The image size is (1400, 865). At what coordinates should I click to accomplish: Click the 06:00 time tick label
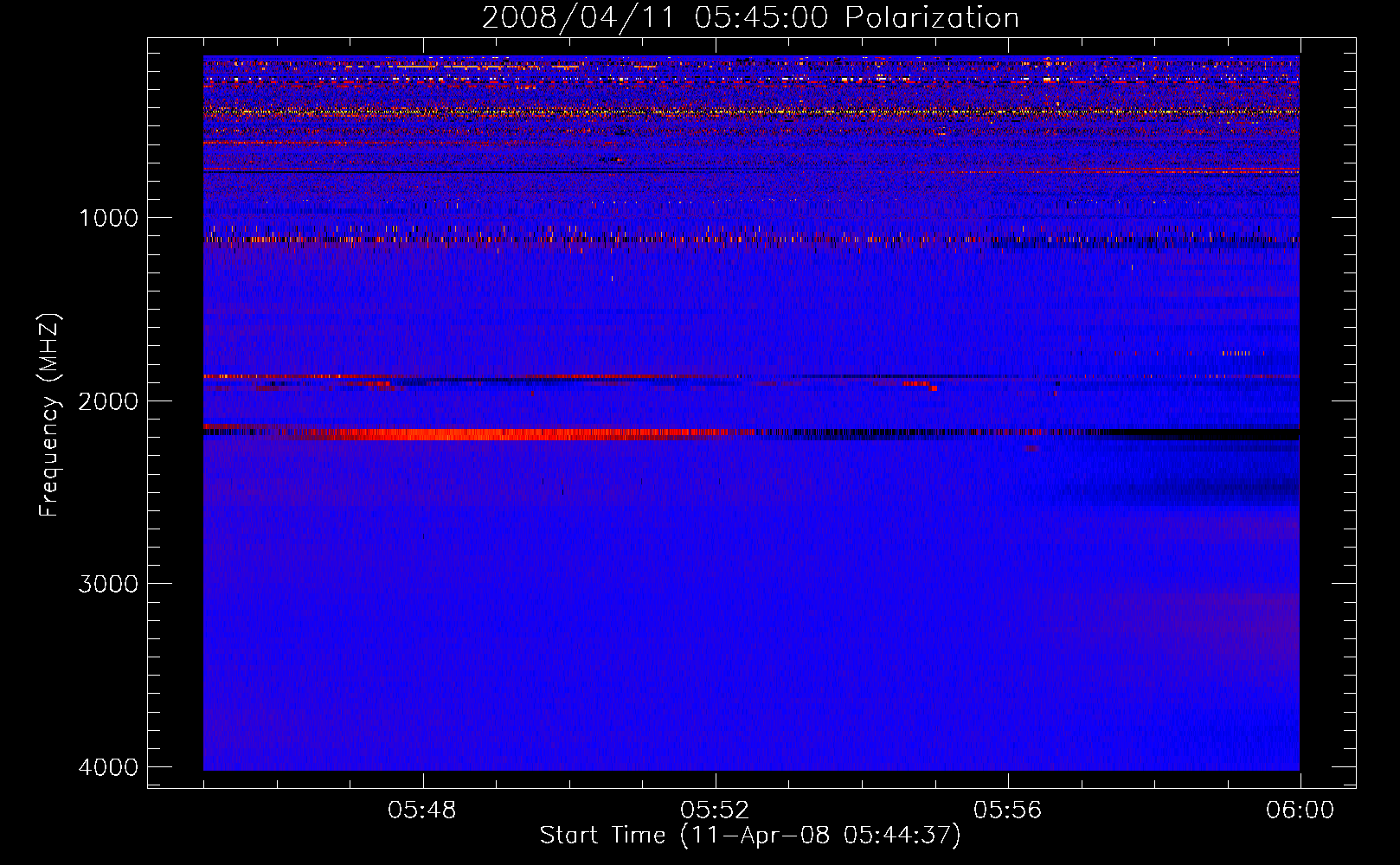[1300, 811]
